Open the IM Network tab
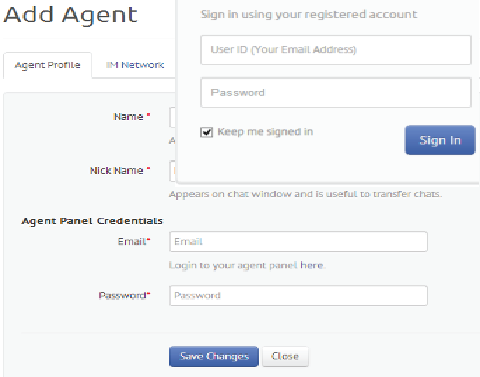This screenshot has height=377, width=480. (135, 65)
